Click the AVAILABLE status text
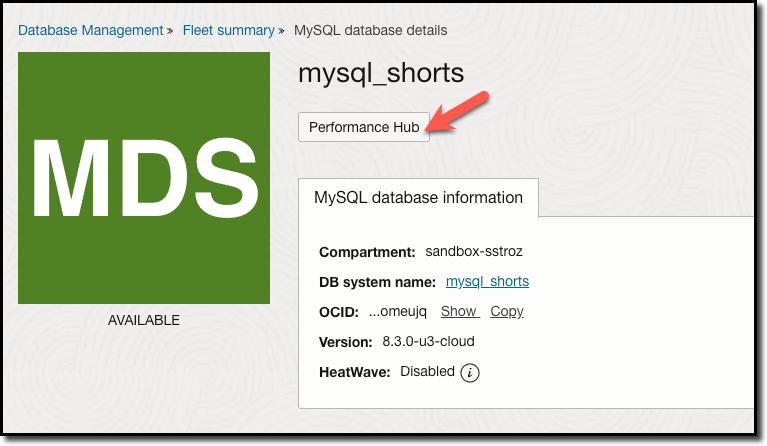767x446 pixels. (x=144, y=320)
